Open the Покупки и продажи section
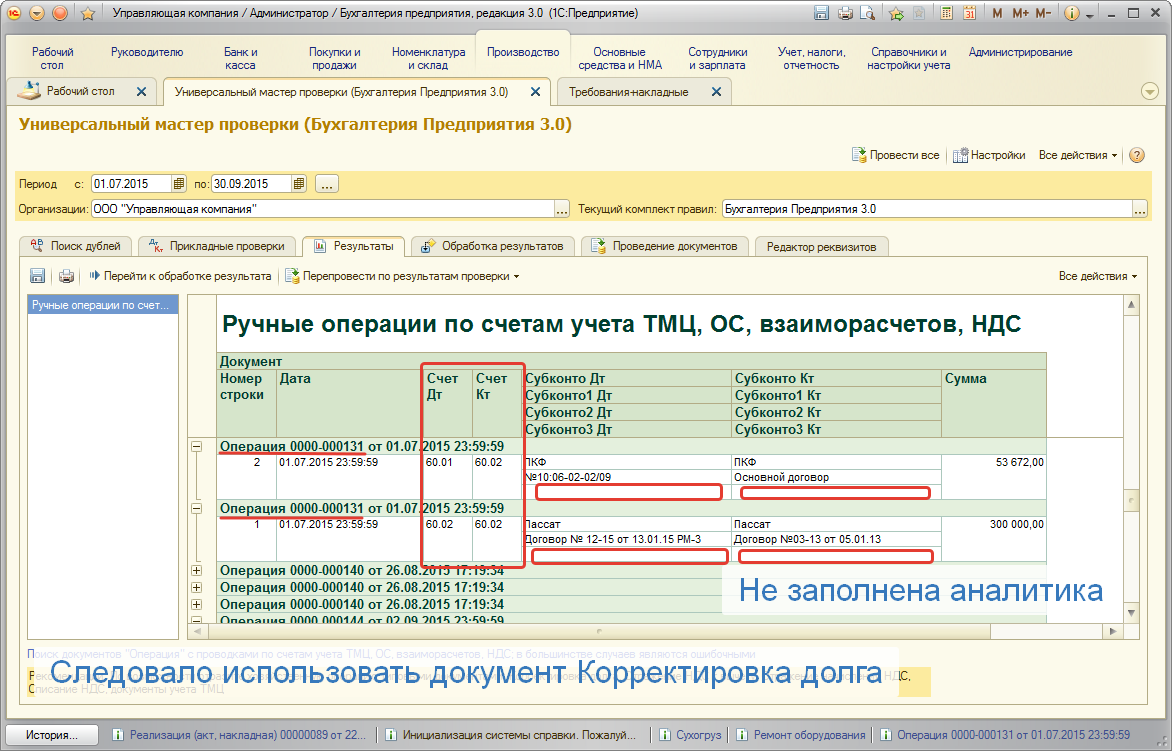Viewport: 1172px width, 751px height. 334,58
